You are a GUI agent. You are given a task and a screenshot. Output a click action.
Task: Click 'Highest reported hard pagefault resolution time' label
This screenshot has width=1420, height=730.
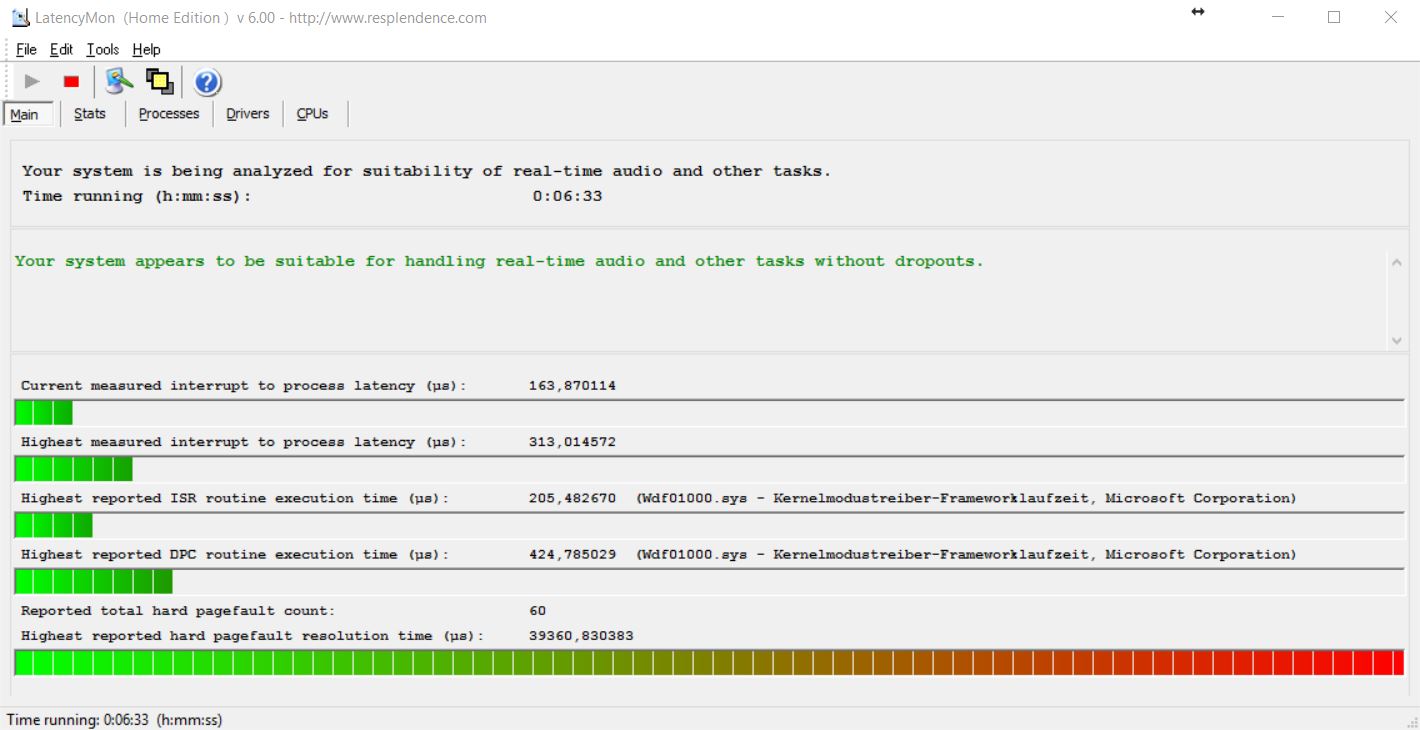point(252,636)
